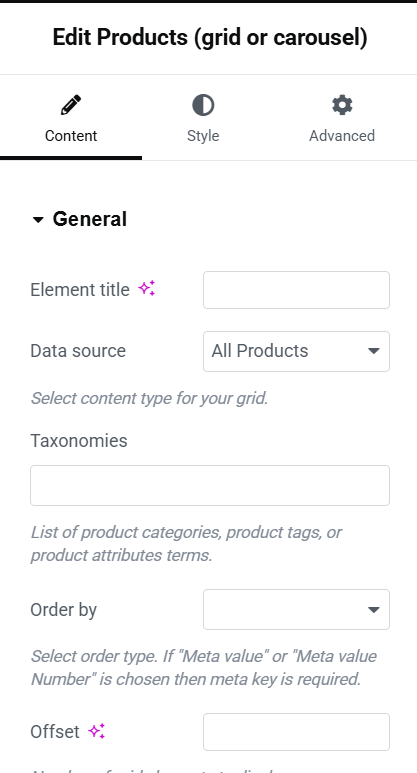Click the half-circle contrast icon above Style
The width and height of the screenshot is (417, 773).
[203, 105]
